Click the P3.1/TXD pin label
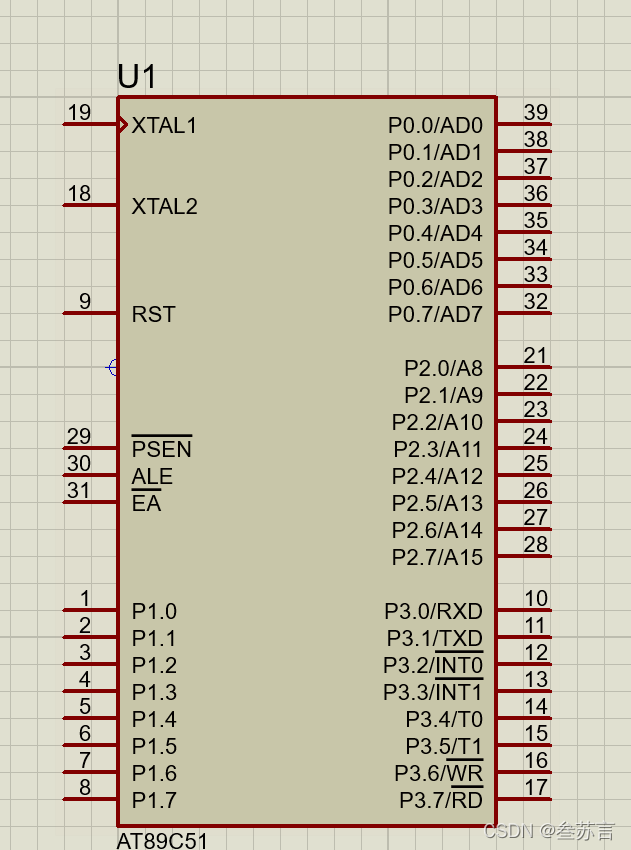The image size is (631, 850). click(x=435, y=639)
